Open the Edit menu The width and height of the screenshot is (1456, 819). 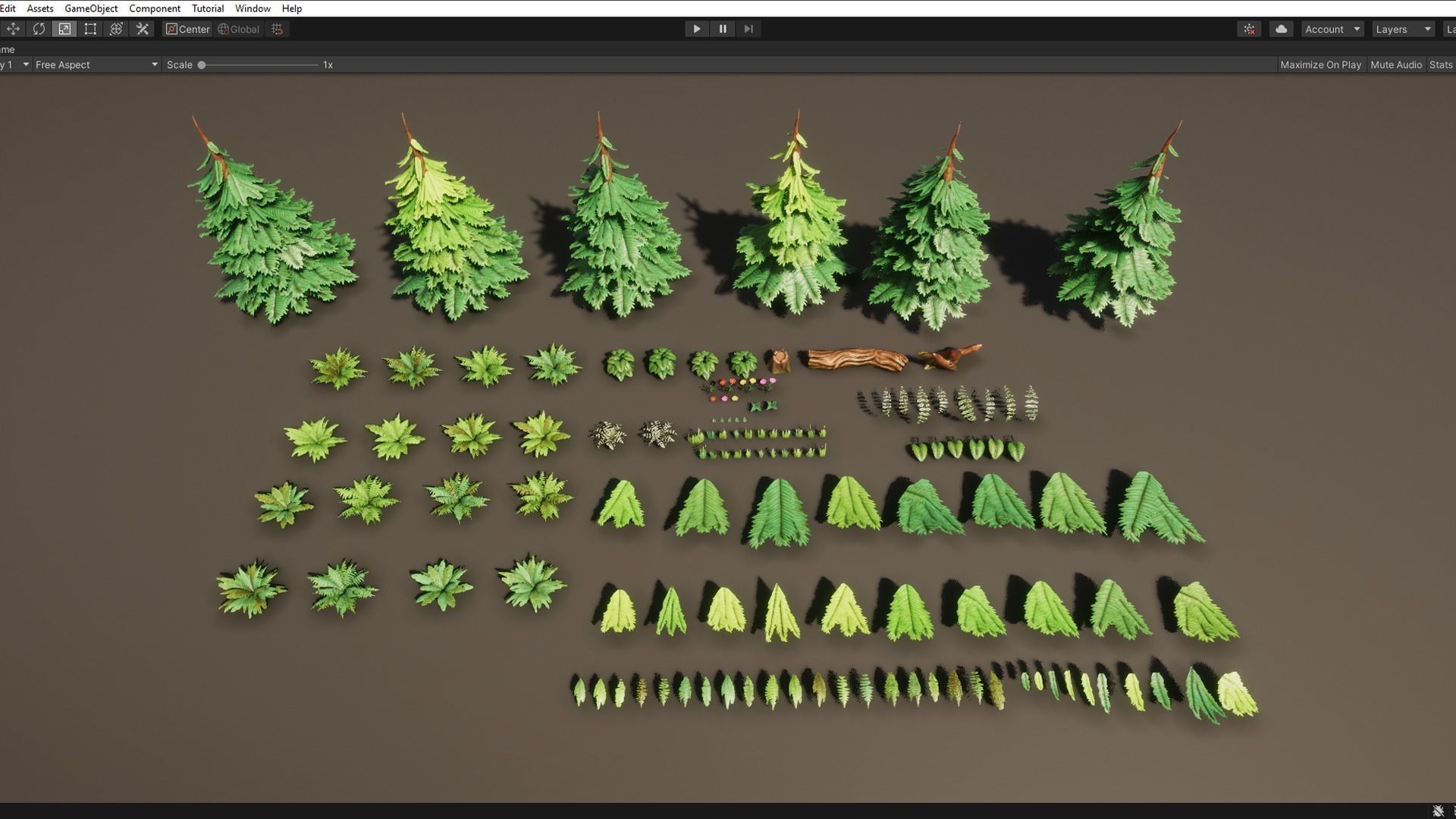coord(8,8)
